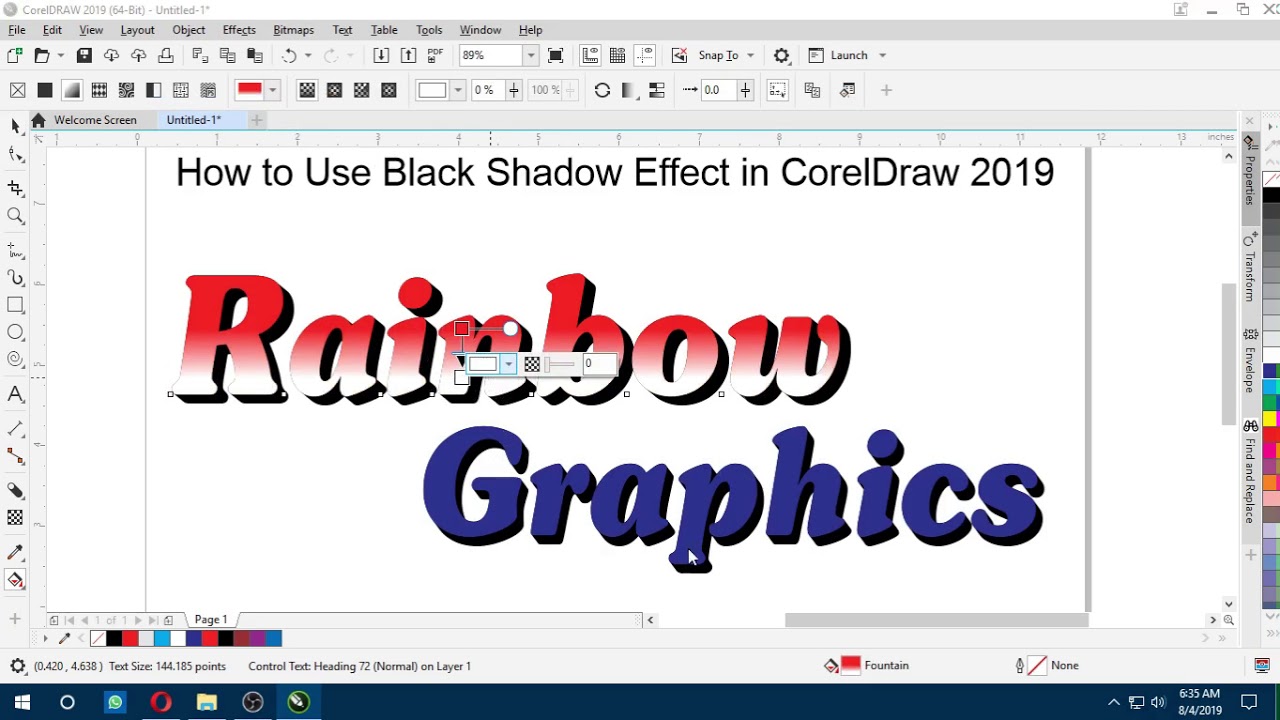Open Find and Replace docker tab
Viewport: 1280px width, 720px height.
pos(1250,473)
